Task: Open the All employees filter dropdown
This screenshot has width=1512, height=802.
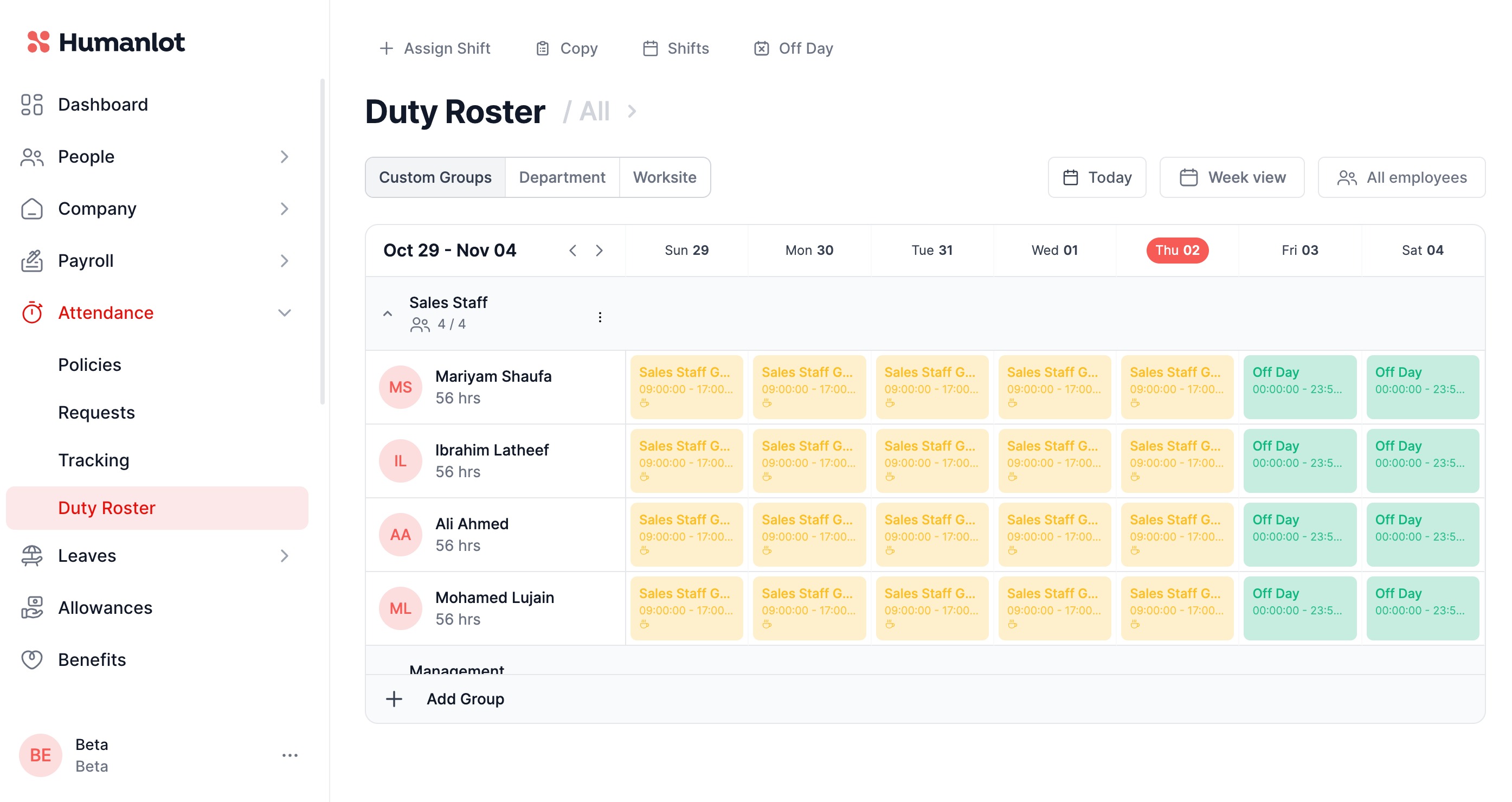Action: (x=1401, y=177)
